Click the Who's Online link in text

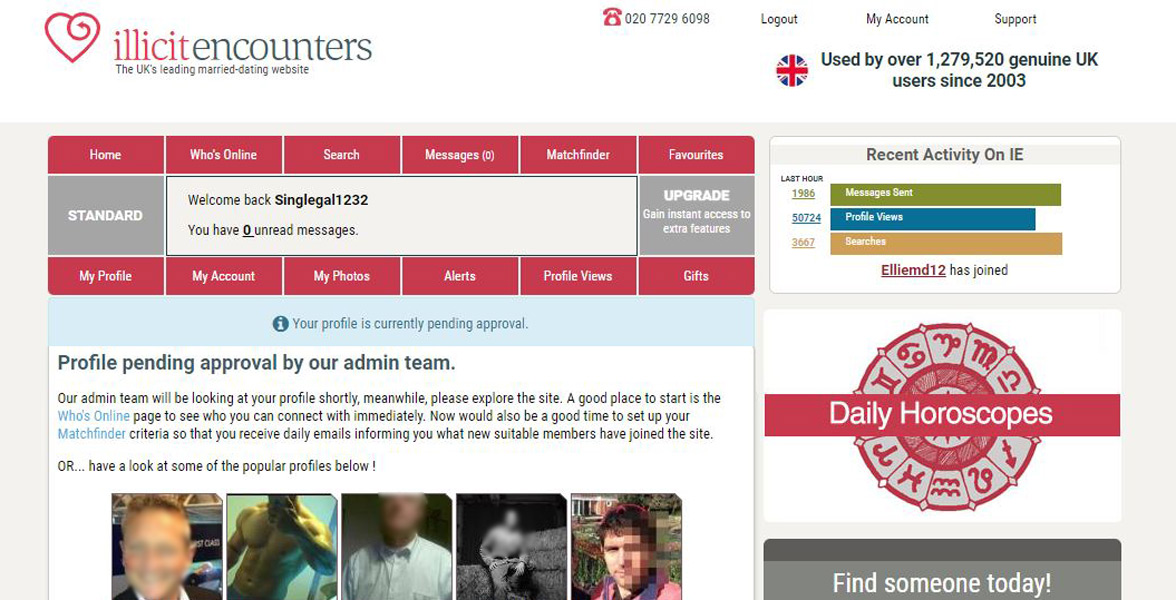pyautogui.click(x=94, y=416)
